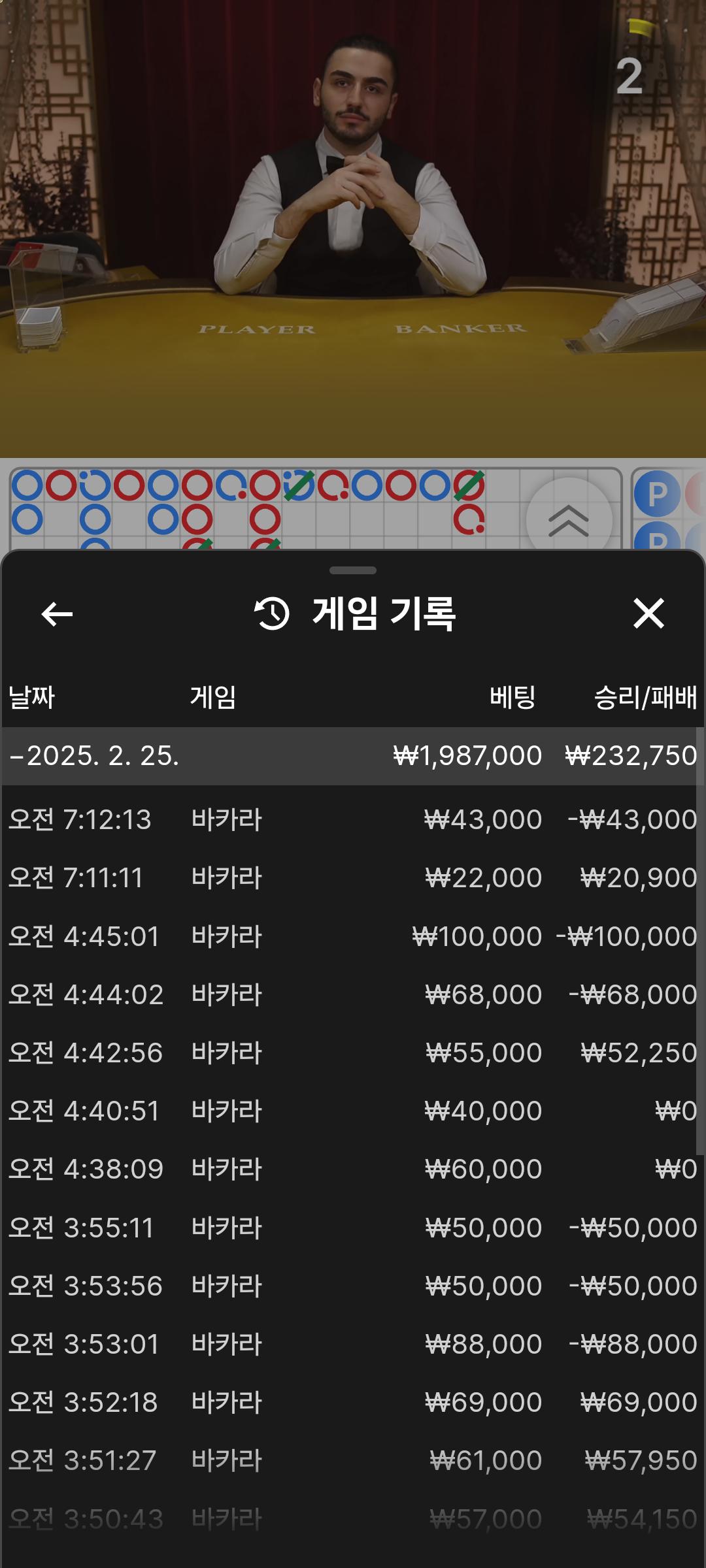
Task: Open the 오전 3:55:11 game entry
Action: pyautogui.click(x=353, y=1228)
